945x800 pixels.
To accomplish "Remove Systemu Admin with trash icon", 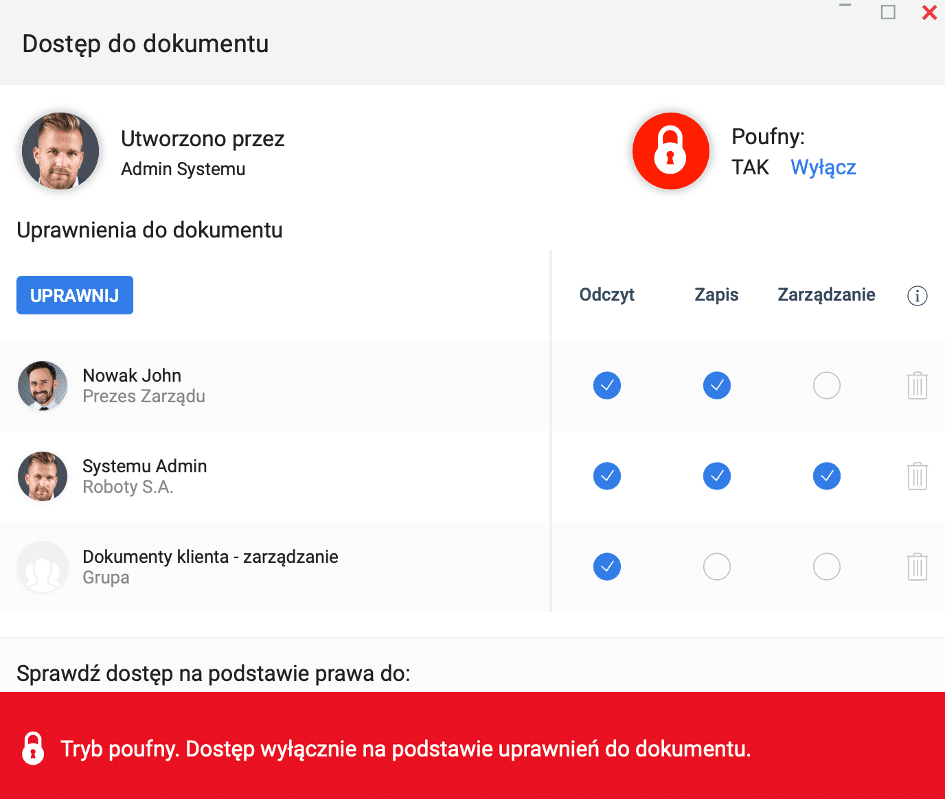I will 917,476.
